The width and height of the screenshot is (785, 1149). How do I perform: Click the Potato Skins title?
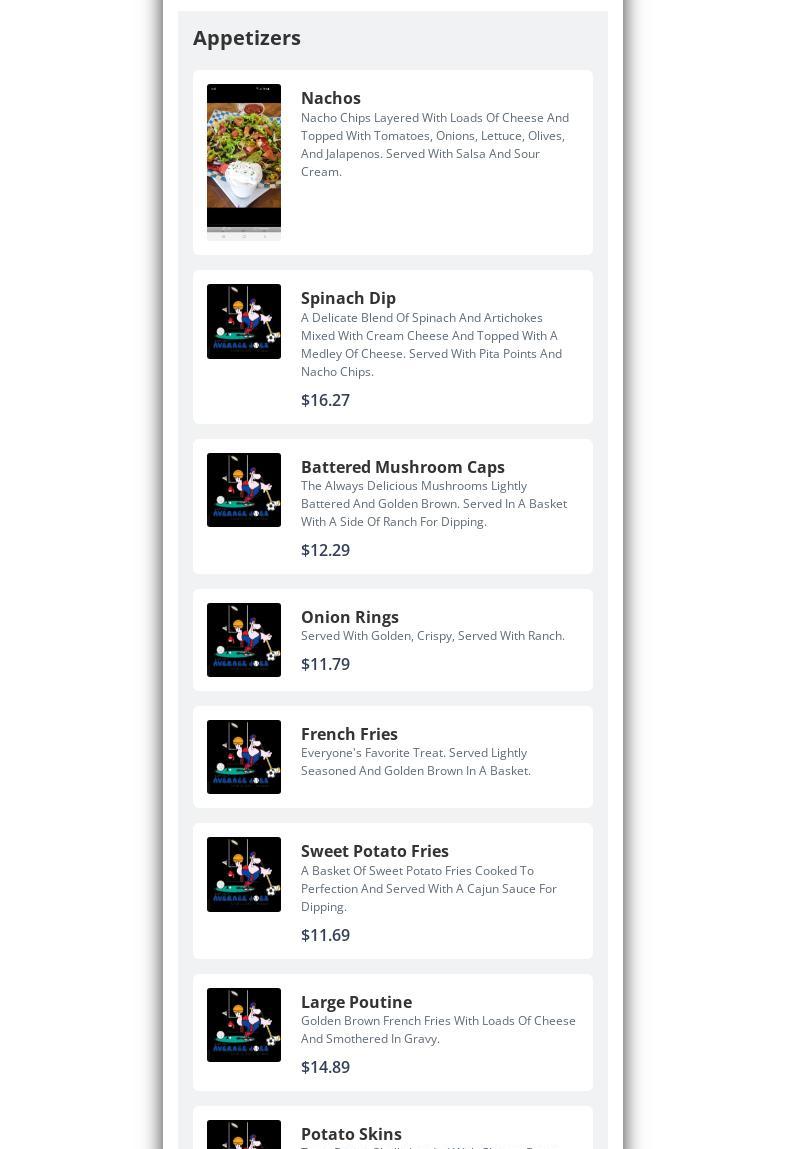pos(351,1134)
